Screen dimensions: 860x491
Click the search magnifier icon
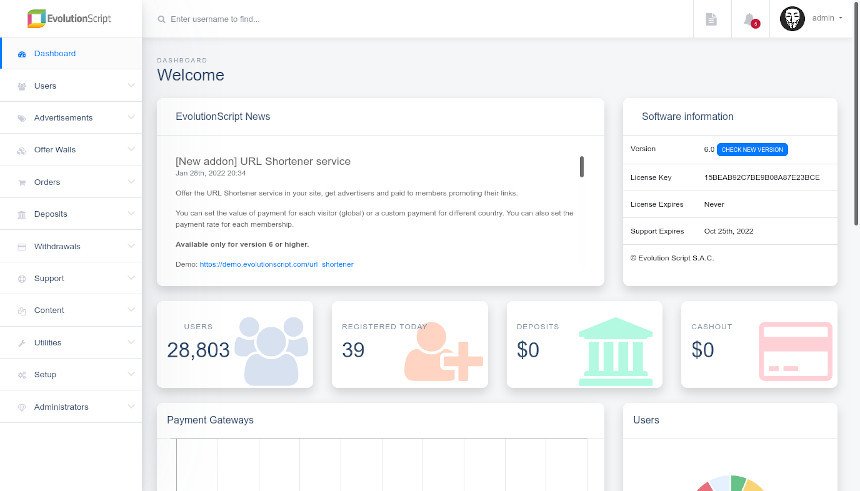pos(161,19)
